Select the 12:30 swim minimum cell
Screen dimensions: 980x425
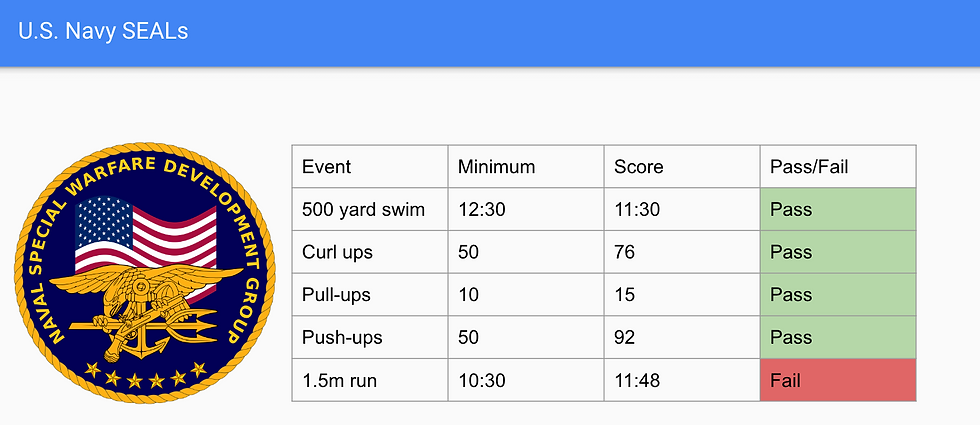pos(526,209)
